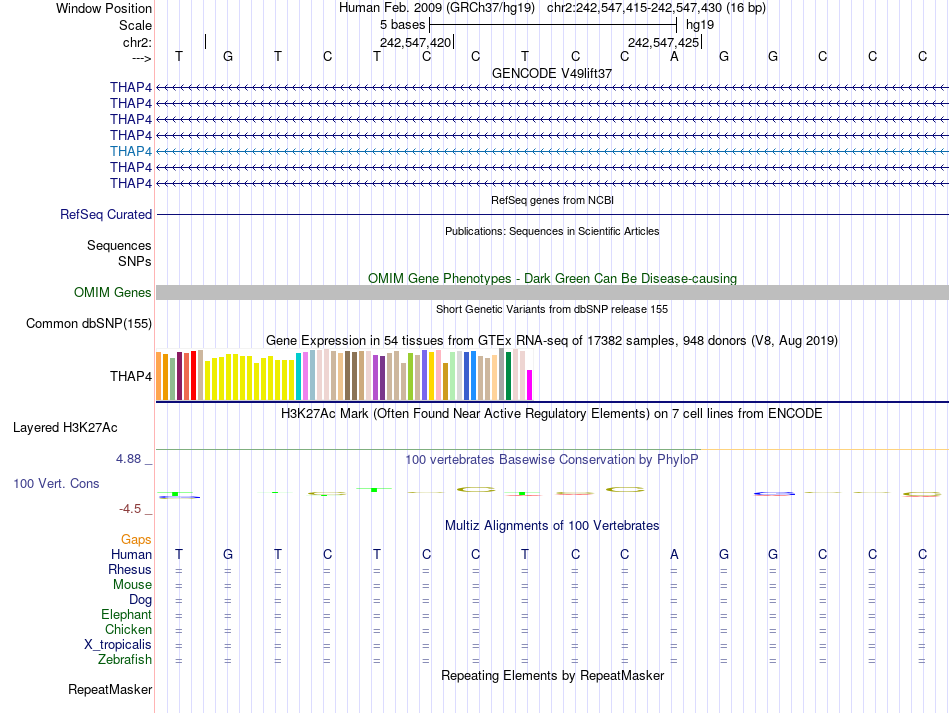Click 'Repeating Elements by RepeatMasker' title
This screenshot has width=950, height=713.
point(553,675)
